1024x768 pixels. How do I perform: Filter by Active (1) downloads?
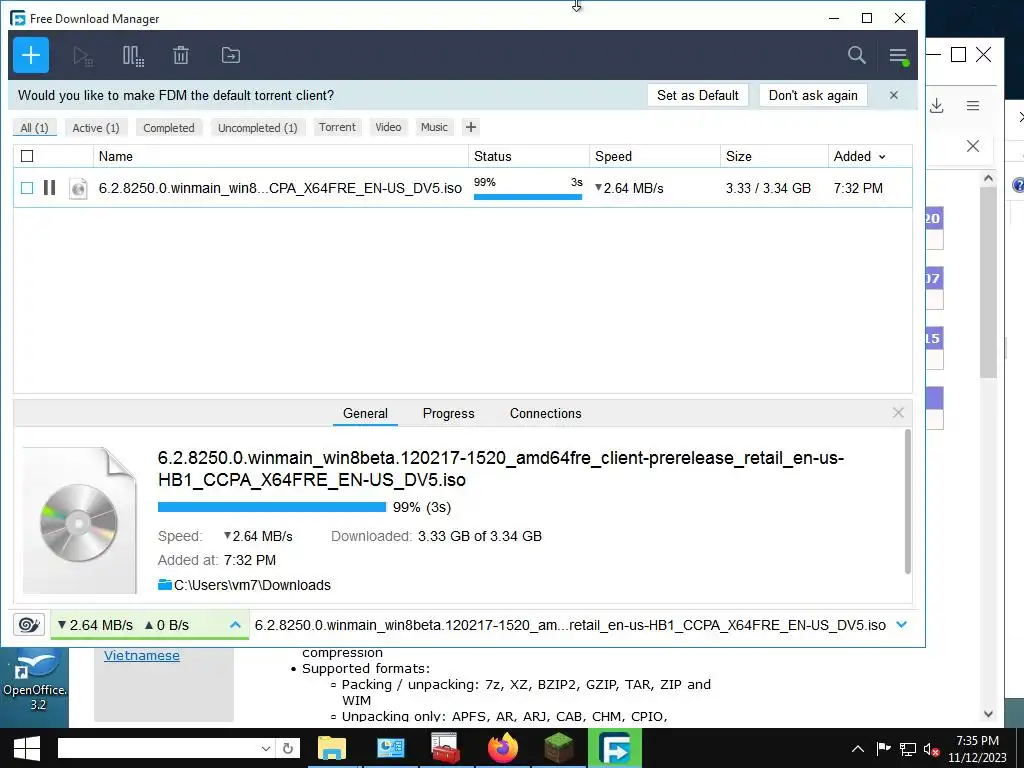[96, 128]
